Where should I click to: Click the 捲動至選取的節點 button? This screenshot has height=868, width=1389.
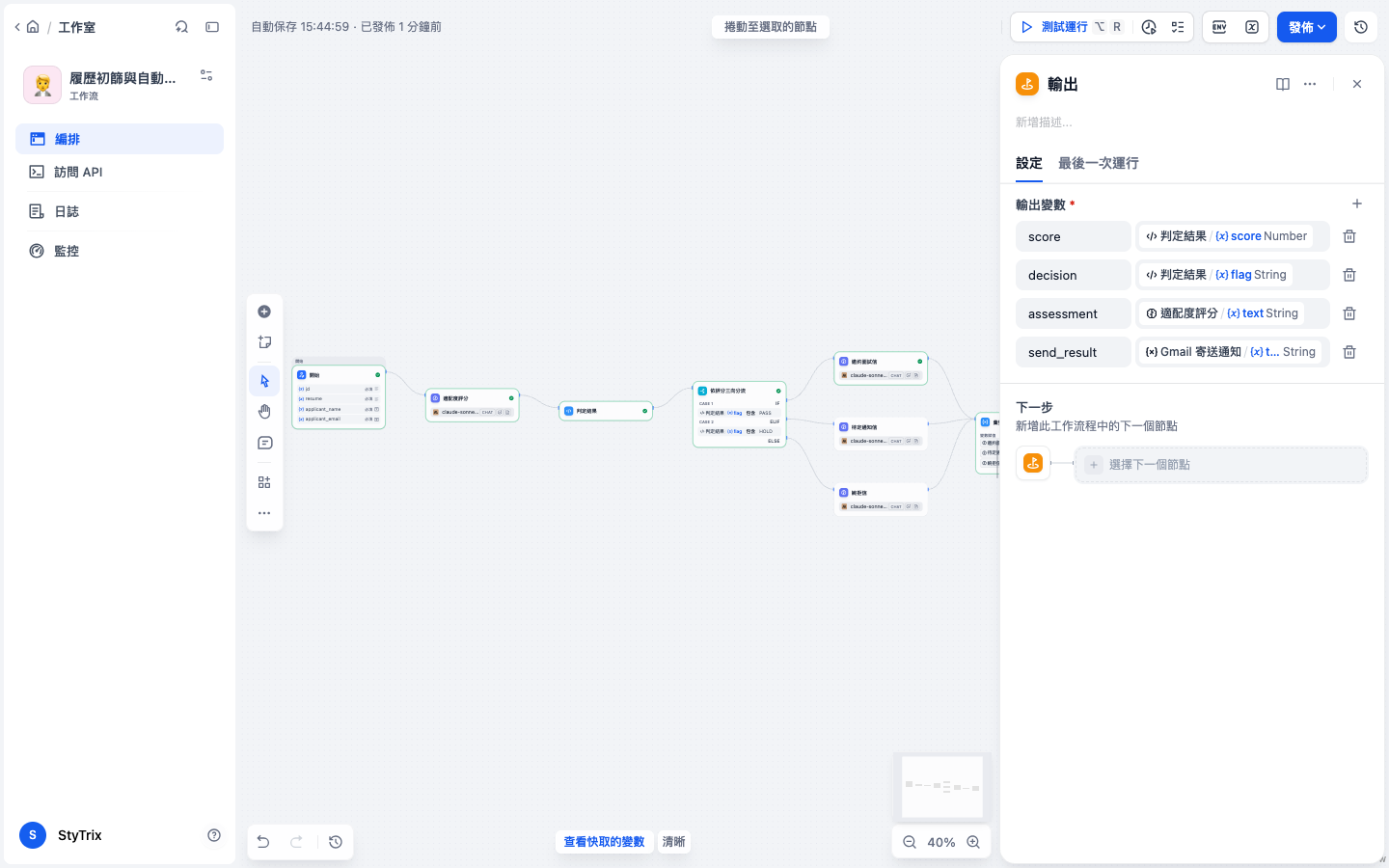[x=771, y=27]
